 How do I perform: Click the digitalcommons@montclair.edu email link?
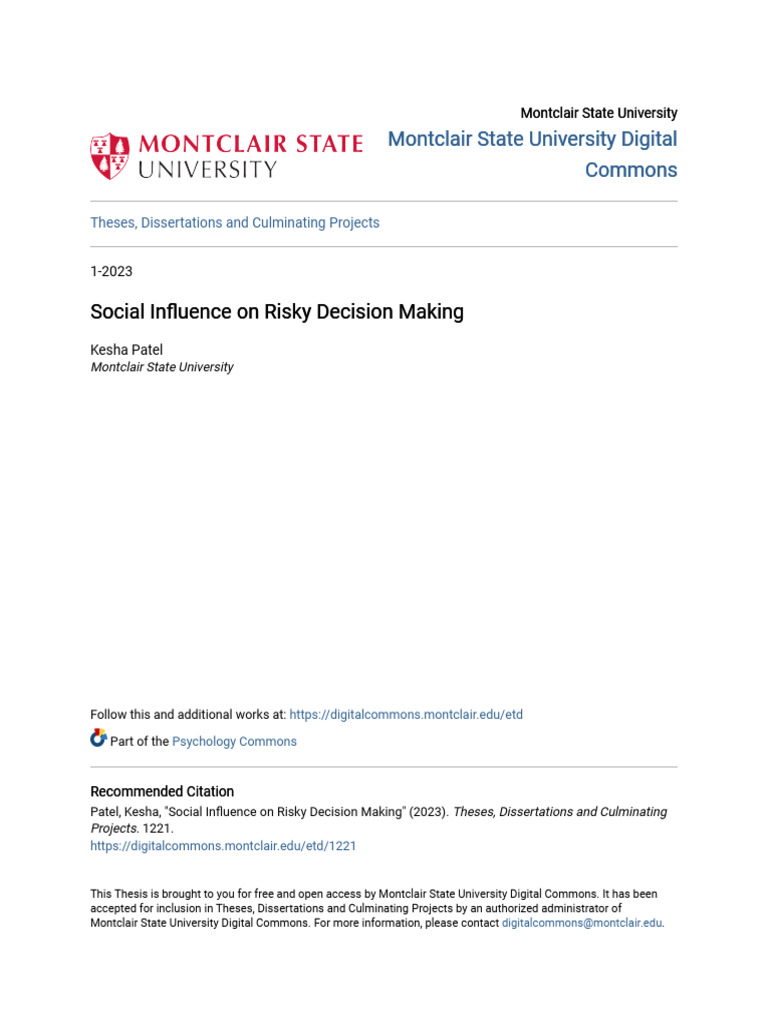point(581,924)
